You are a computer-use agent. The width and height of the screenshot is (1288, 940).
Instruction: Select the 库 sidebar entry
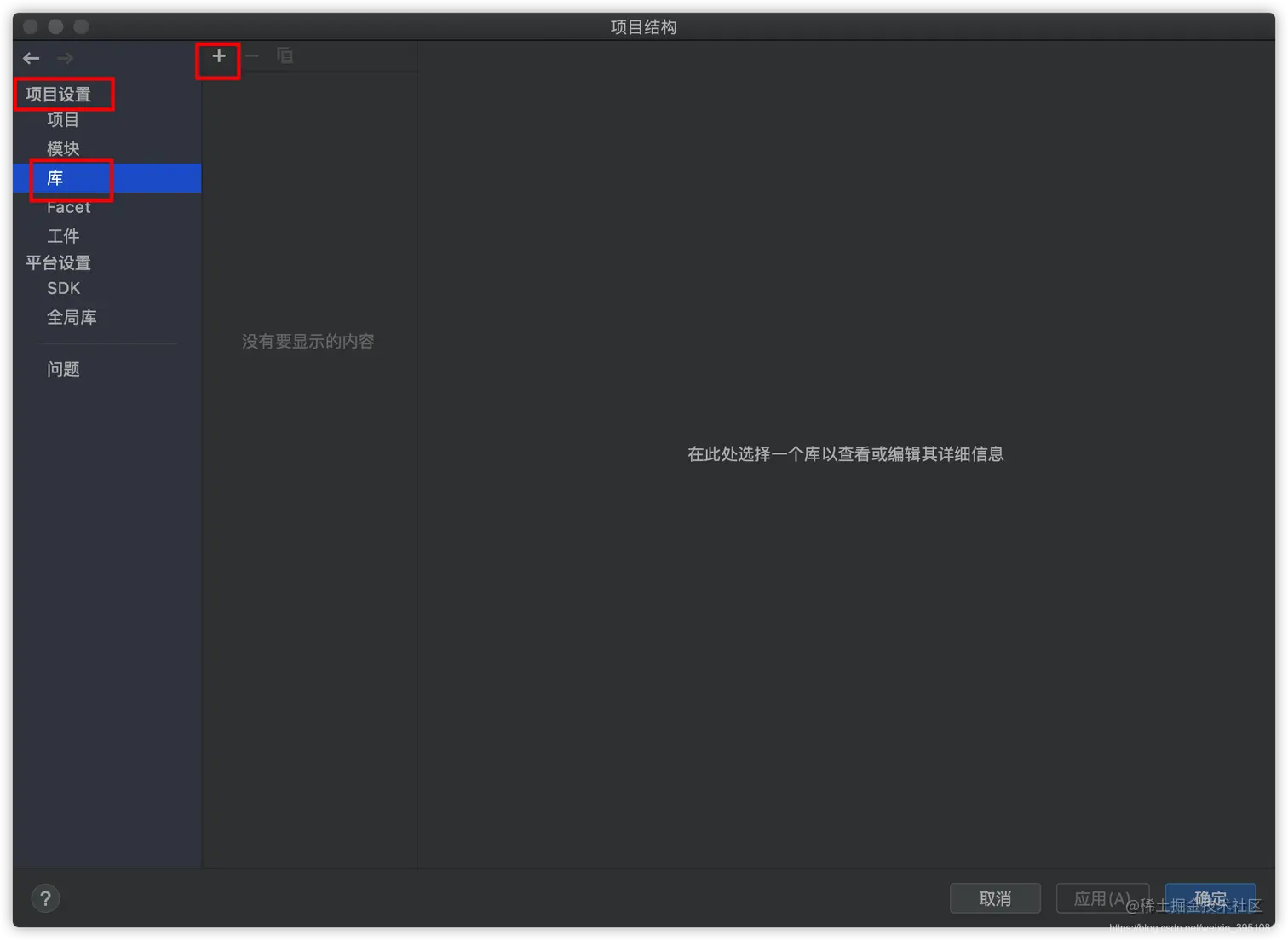[55, 178]
